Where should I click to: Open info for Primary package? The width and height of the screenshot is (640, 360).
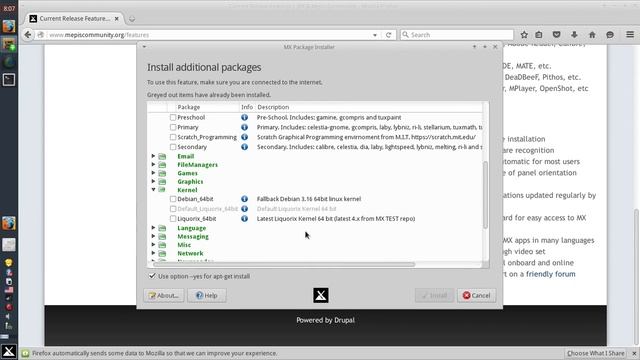244,127
